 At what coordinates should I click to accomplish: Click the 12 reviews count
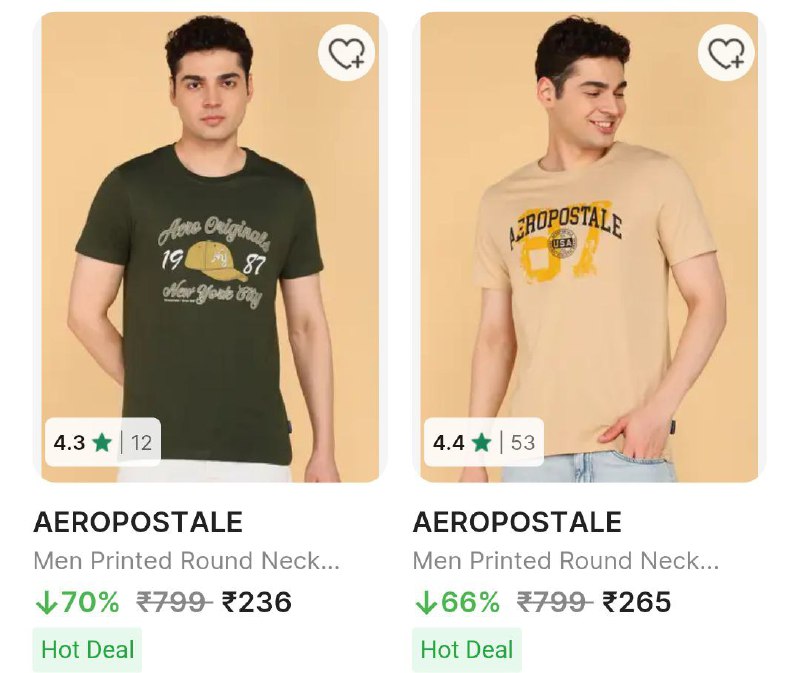click(x=141, y=442)
